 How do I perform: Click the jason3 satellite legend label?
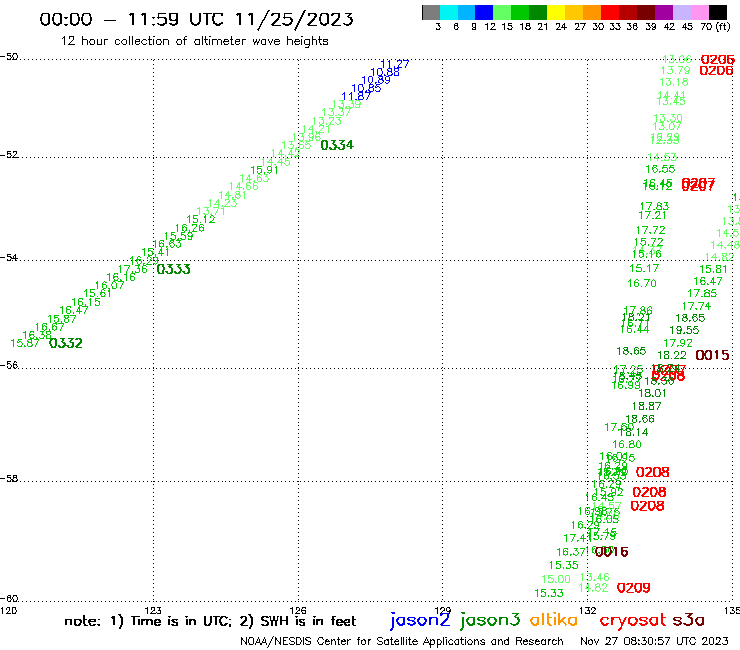[x=490, y=620]
